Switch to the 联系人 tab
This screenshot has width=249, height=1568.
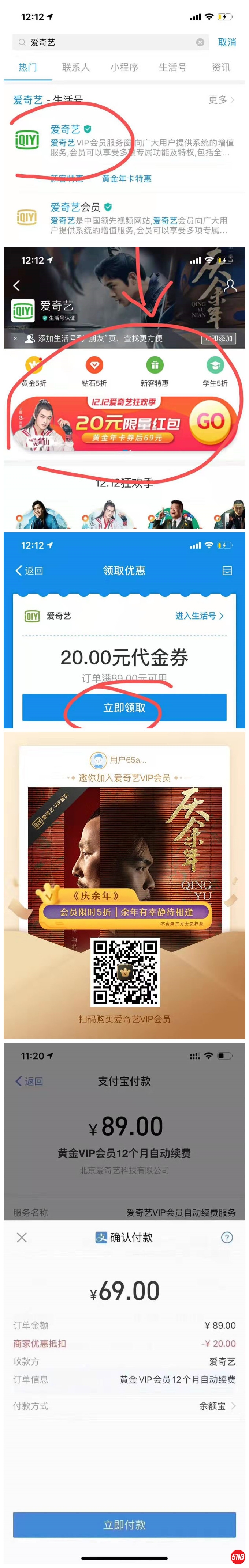pos(76,67)
